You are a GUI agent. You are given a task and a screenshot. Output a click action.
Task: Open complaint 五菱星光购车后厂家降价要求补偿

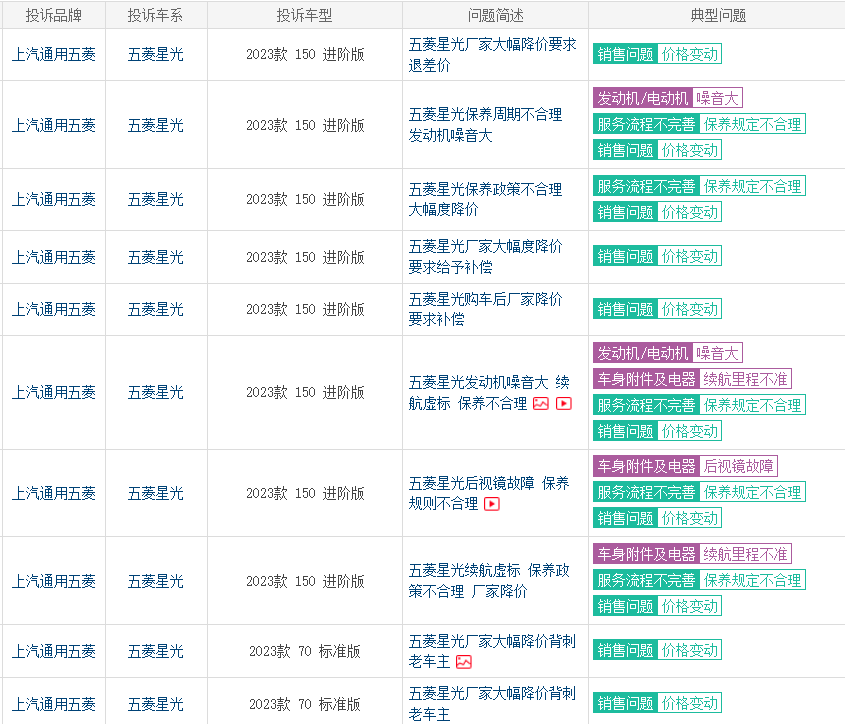pyautogui.click(x=486, y=309)
